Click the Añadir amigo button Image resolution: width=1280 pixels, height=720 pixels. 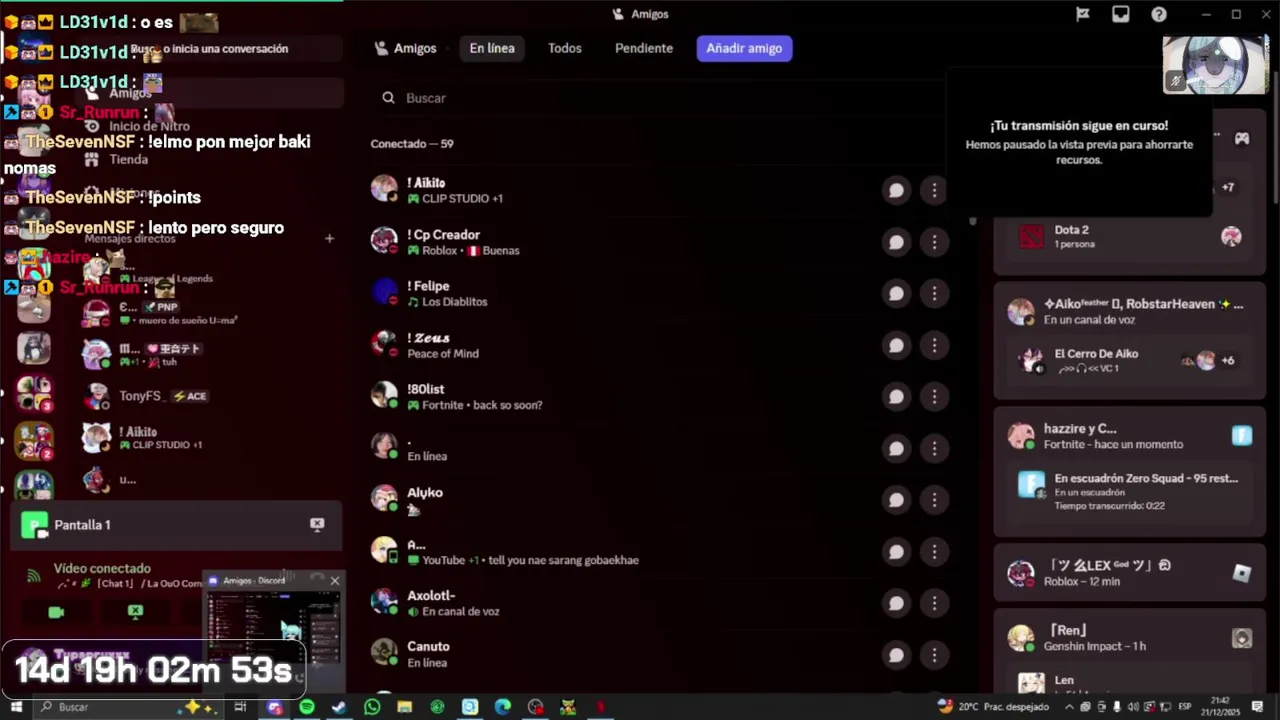[x=744, y=48]
